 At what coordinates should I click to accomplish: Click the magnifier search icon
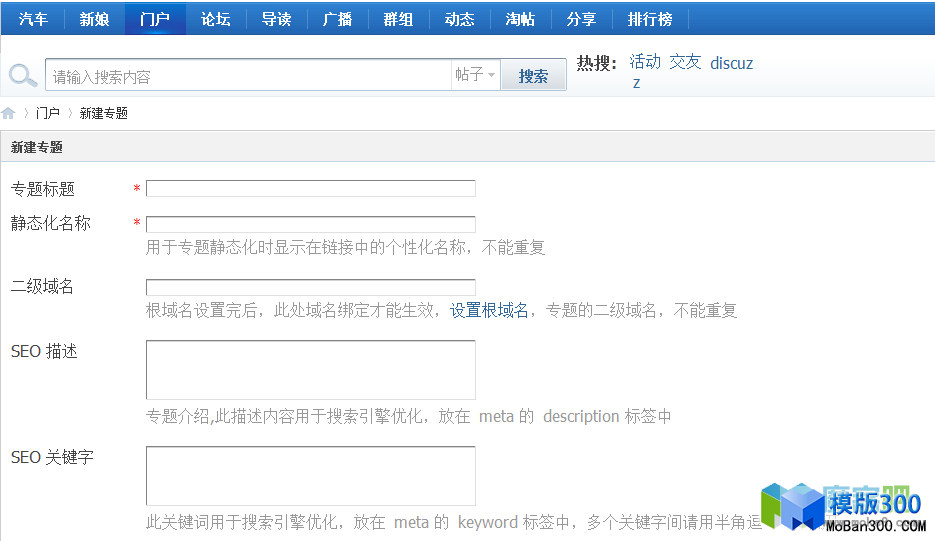pos(23,75)
